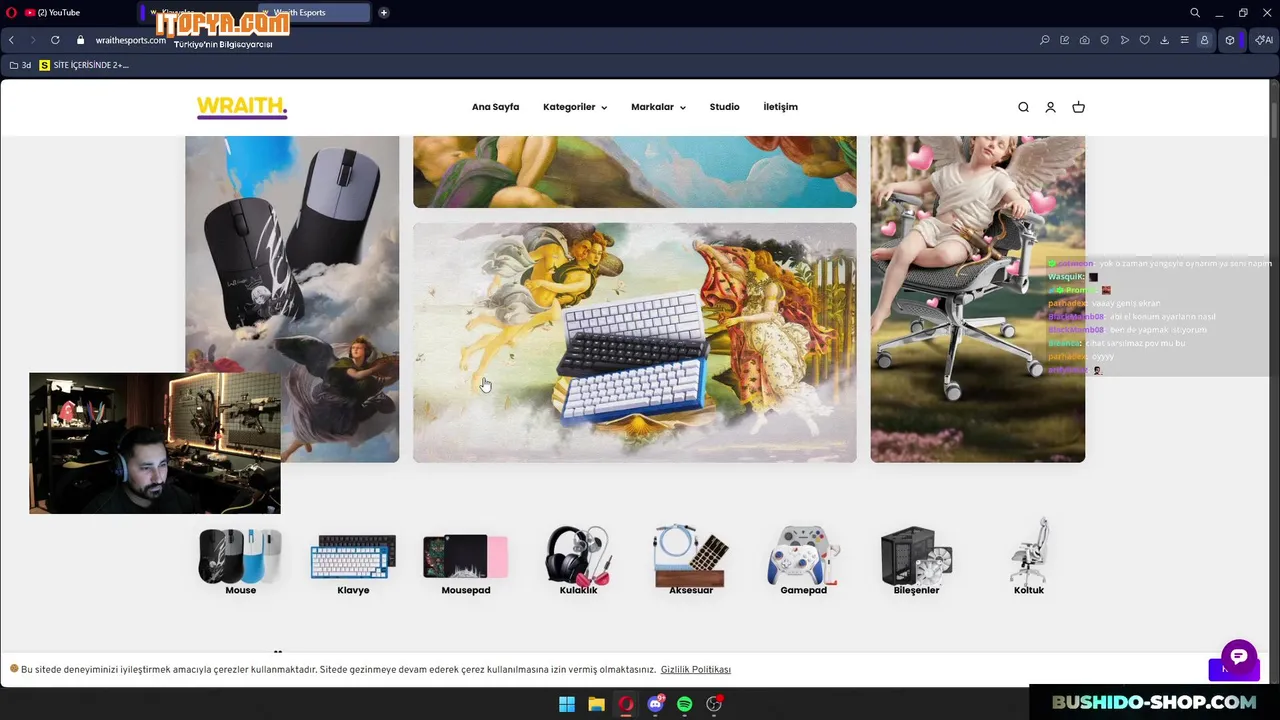The height and width of the screenshot is (720, 1280).
Task: Open Spotify from taskbar
Action: tap(684, 704)
